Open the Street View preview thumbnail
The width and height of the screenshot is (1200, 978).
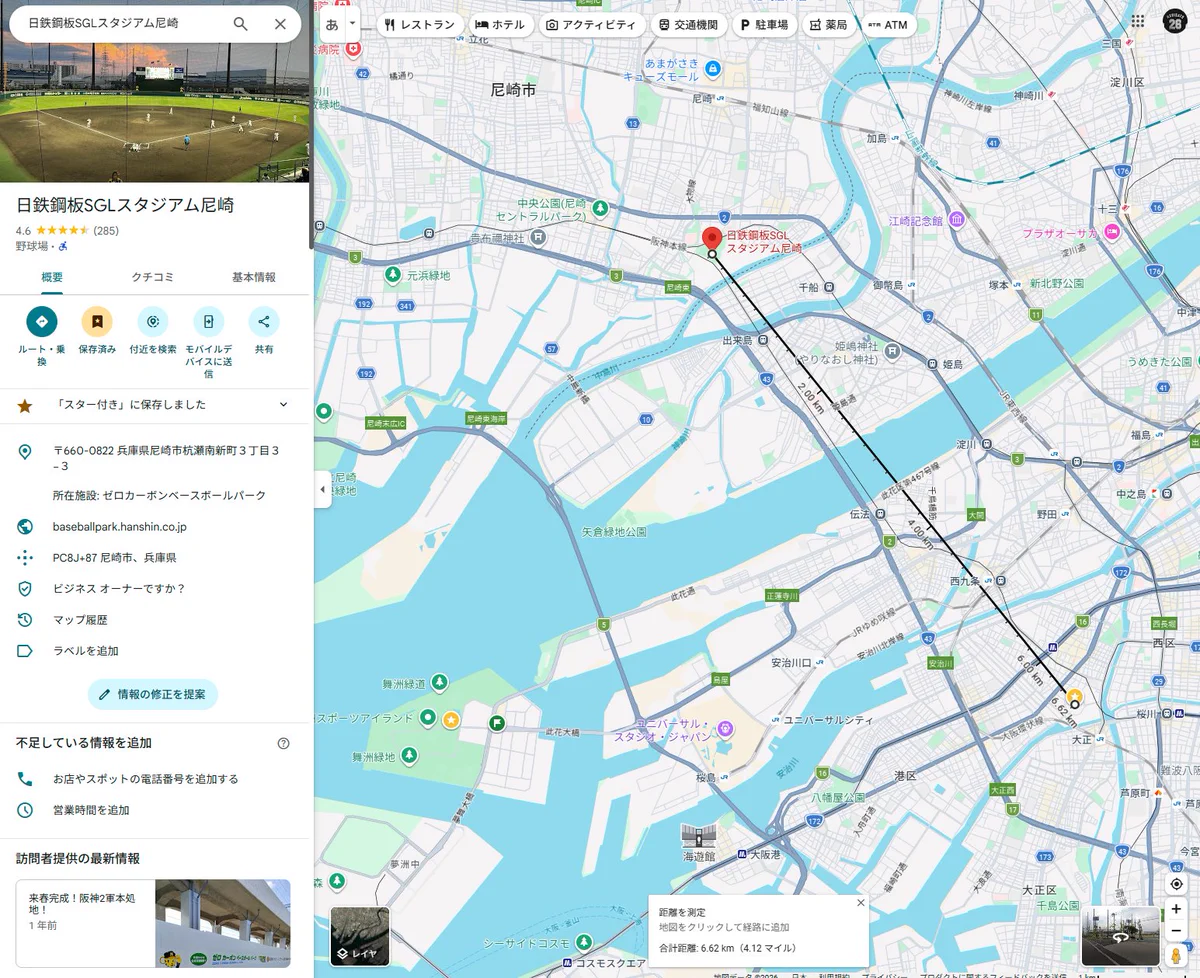pos(1120,937)
